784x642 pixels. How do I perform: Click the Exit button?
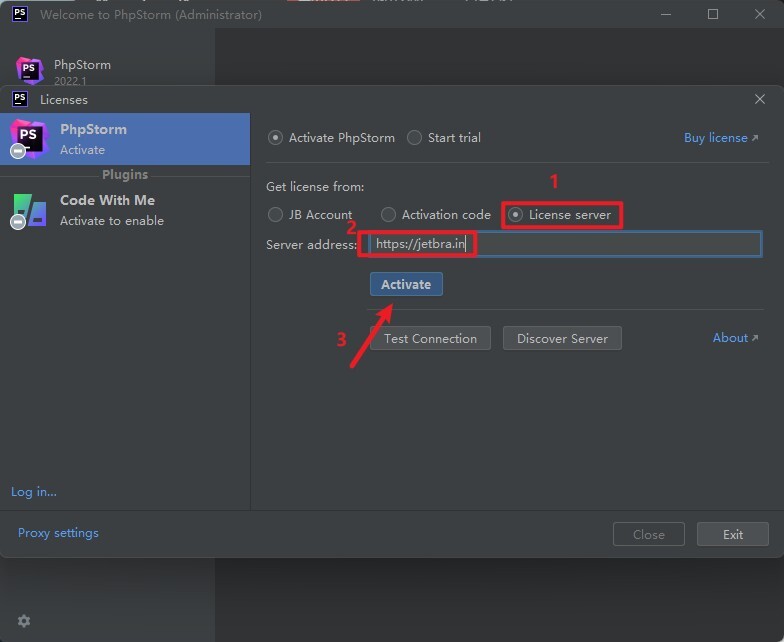[x=732, y=534]
